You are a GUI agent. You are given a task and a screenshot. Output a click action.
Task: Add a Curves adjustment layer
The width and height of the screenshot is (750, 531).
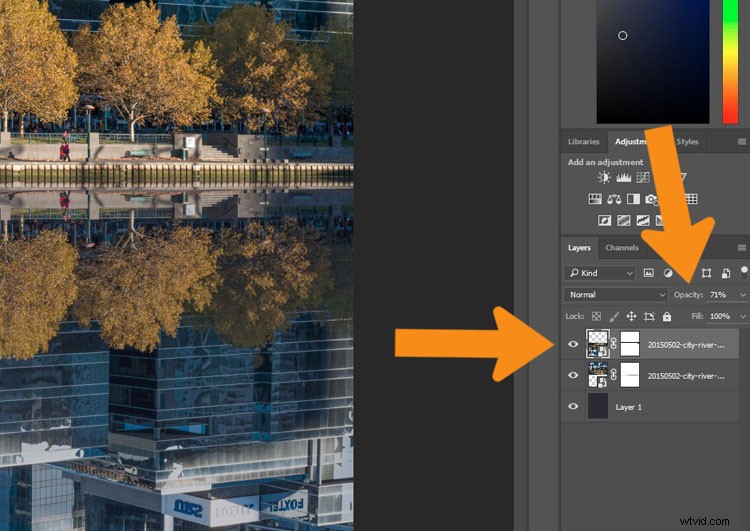[x=643, y=178]
